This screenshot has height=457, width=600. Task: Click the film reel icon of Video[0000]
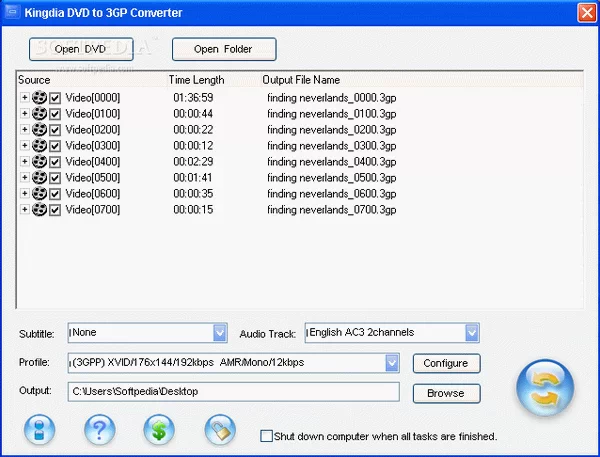(x=39, y=98)
